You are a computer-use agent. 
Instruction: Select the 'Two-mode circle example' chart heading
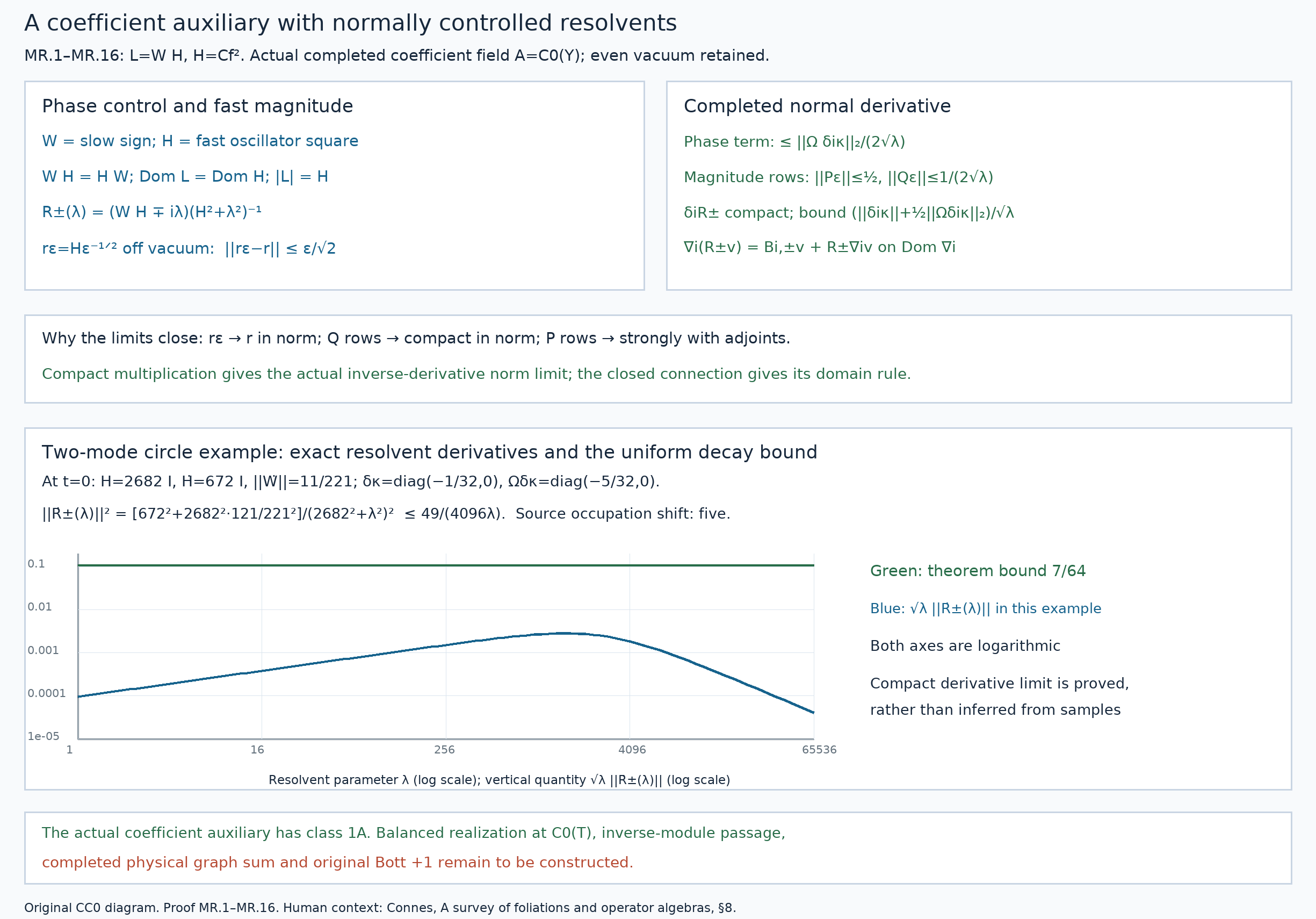(x=429, y=453)
